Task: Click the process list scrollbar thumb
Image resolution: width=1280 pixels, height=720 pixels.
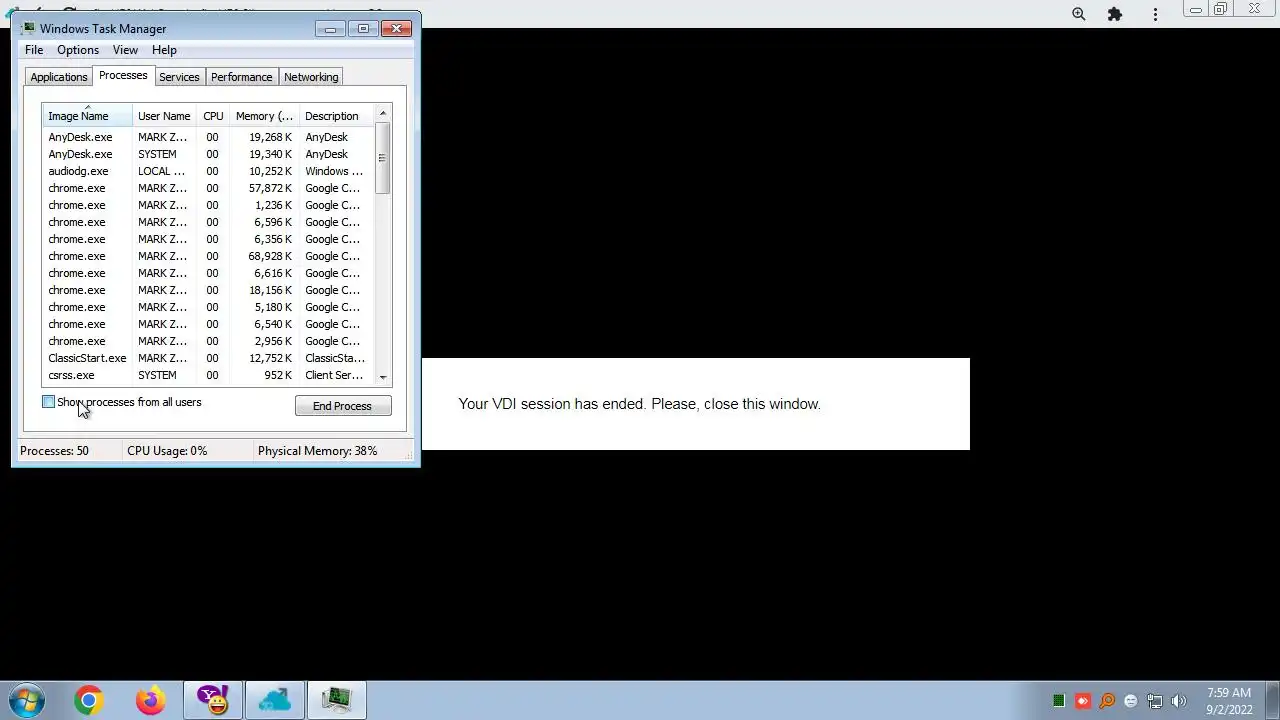Action: point(382,158)
